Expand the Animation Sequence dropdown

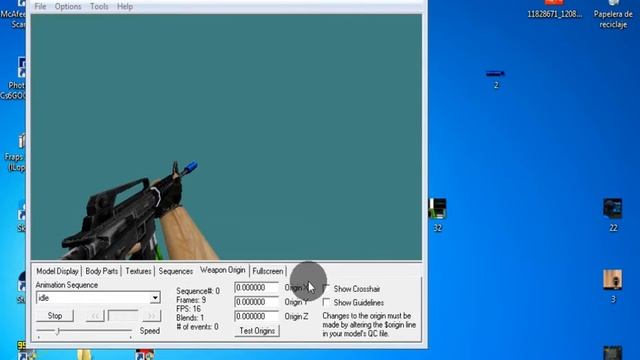pos(155,298)
